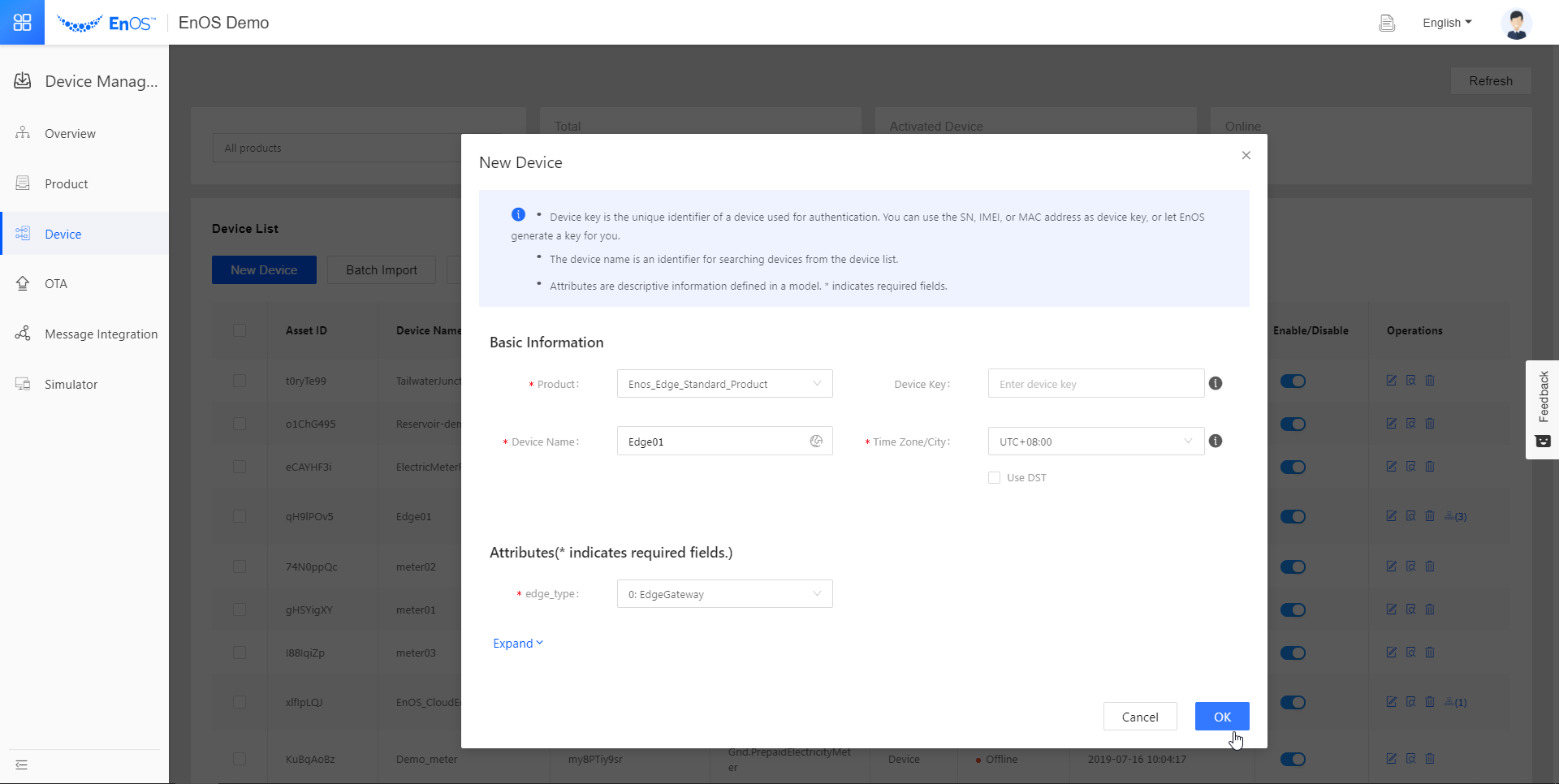Screen dimensions: 1559x784
Task: Click the EnOS logo
Action: pos(106,23)
